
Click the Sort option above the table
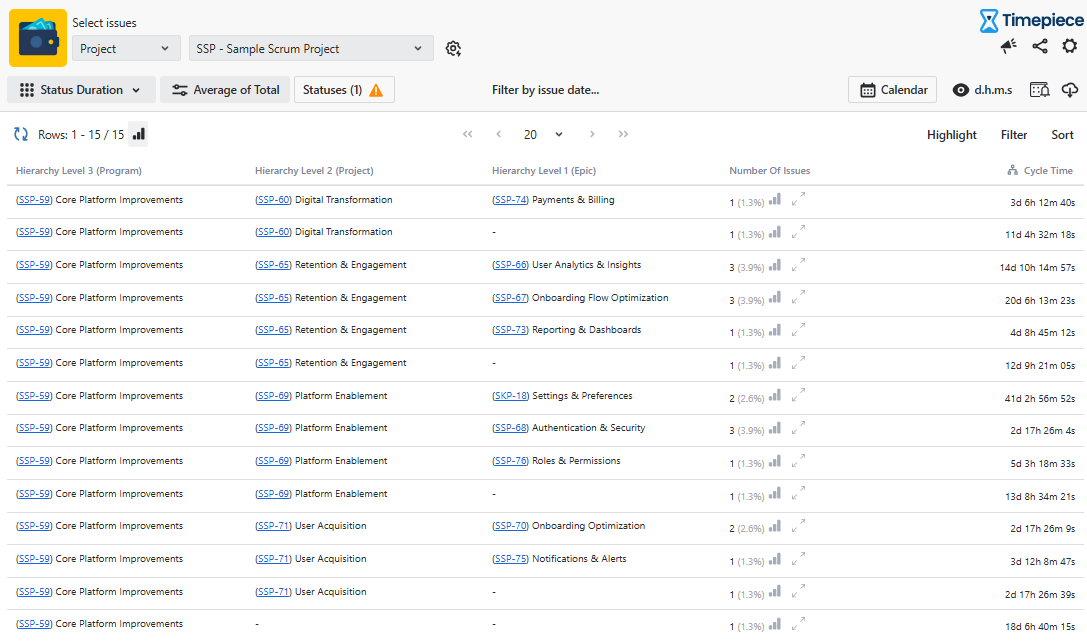1062,135
